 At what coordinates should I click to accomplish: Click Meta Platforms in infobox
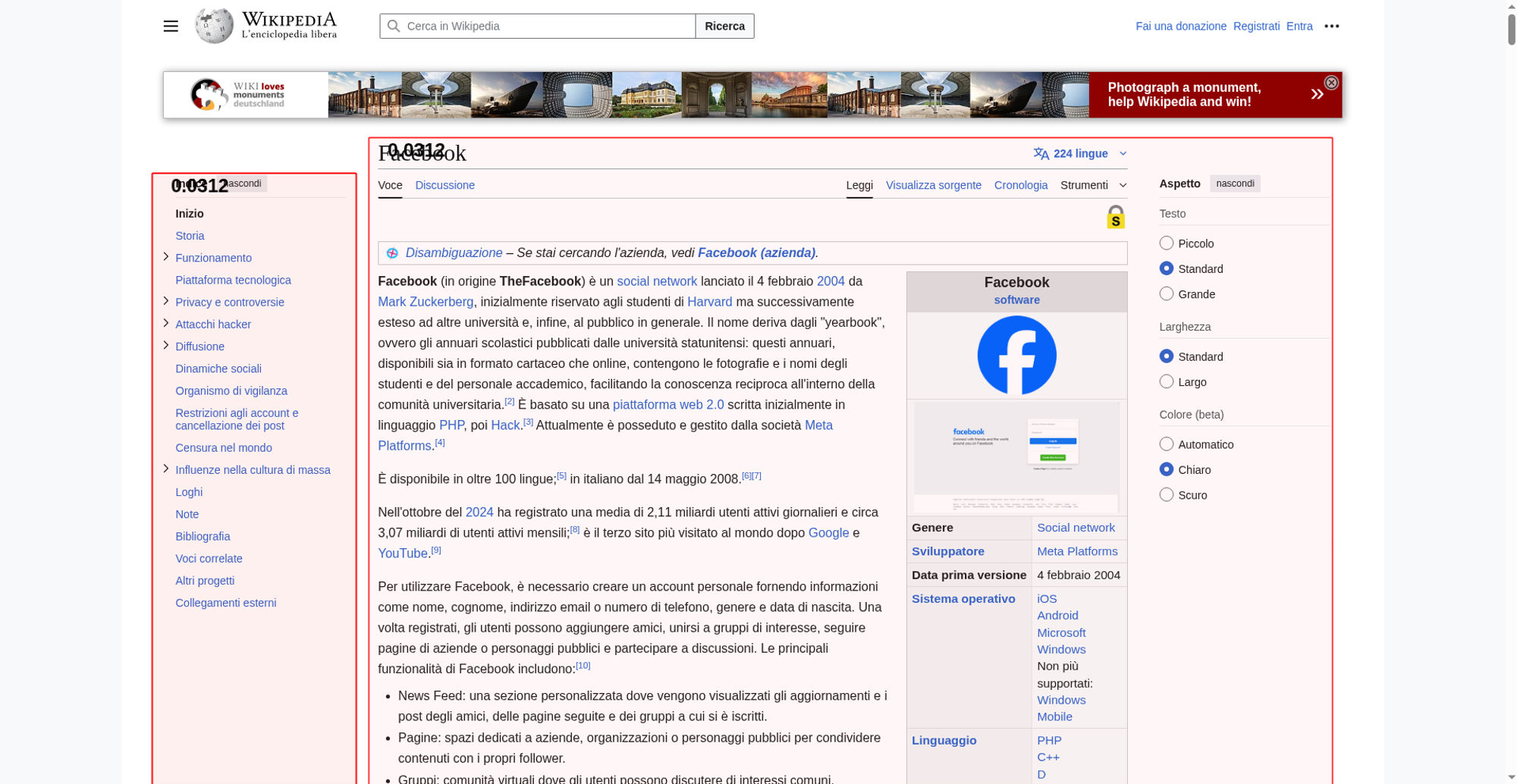coord(1076,551)
